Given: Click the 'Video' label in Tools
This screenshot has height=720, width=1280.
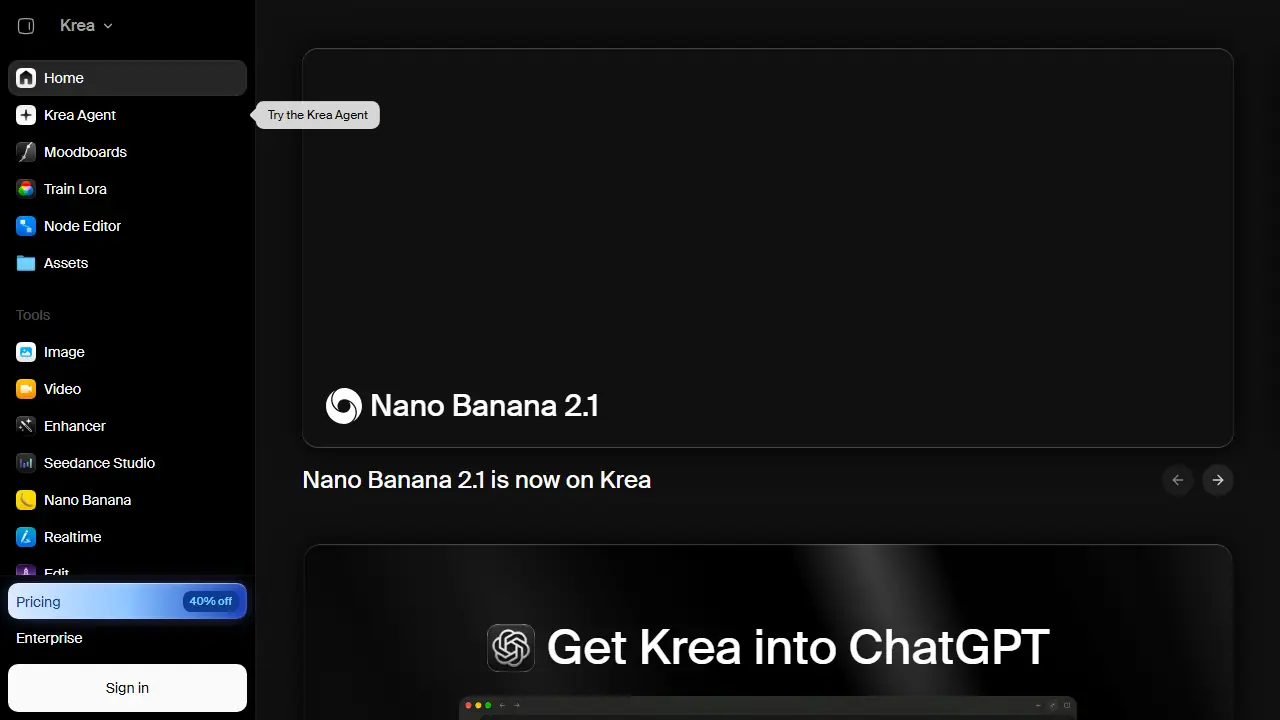Looking at the screenshot, I should pos(62,389).
